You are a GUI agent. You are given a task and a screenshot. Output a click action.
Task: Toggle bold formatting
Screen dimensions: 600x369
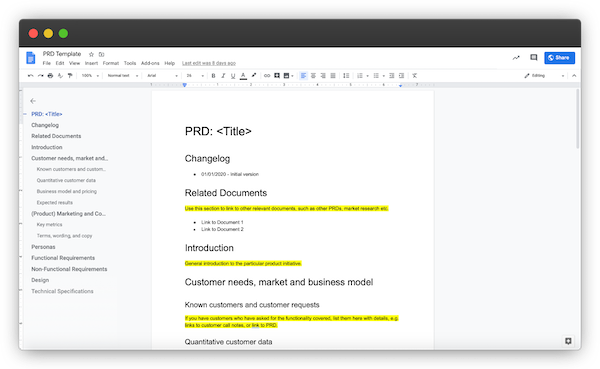pyautogui.click(x=213, y=76)
